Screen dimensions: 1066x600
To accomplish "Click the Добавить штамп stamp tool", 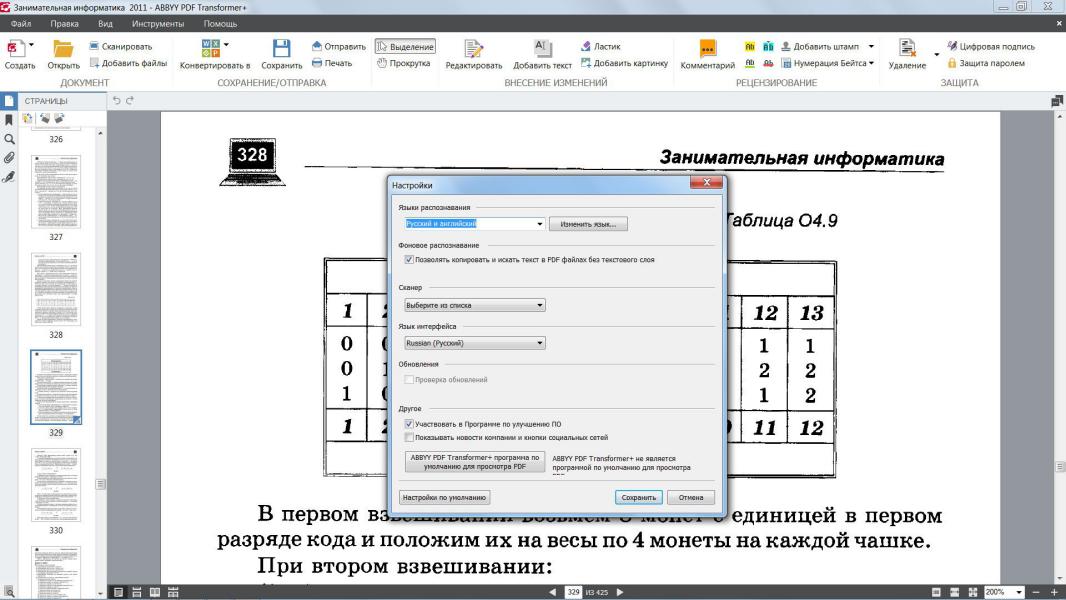I will point(819,46).
